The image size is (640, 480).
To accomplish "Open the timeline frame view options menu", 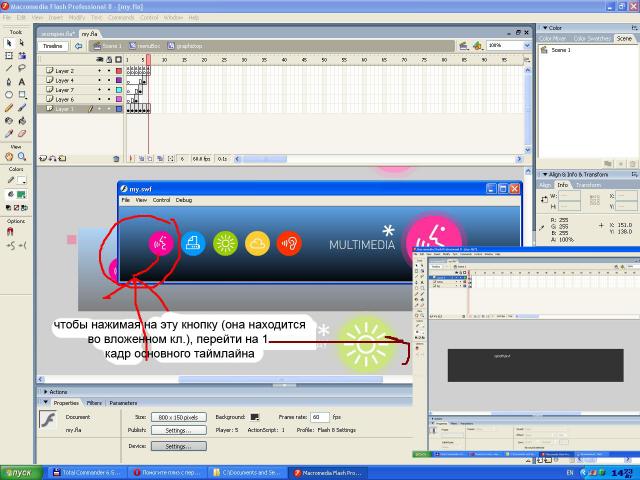I will coord(527,60).
